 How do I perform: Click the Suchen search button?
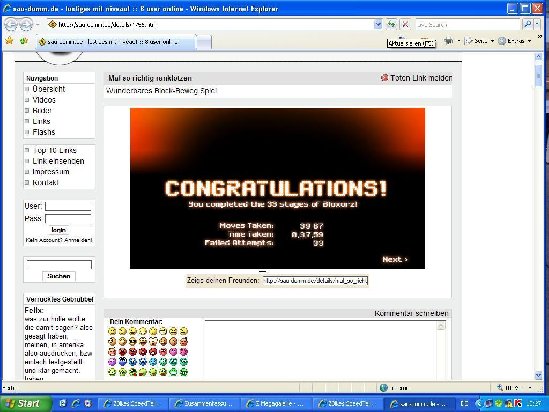point(59,276)
